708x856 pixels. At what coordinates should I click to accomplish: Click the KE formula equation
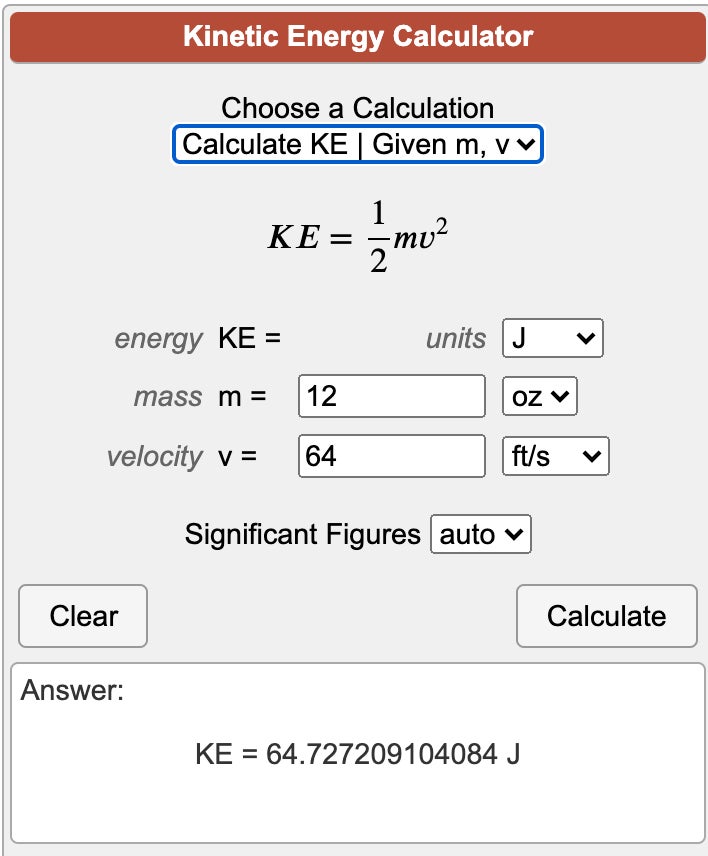[356, 238]
